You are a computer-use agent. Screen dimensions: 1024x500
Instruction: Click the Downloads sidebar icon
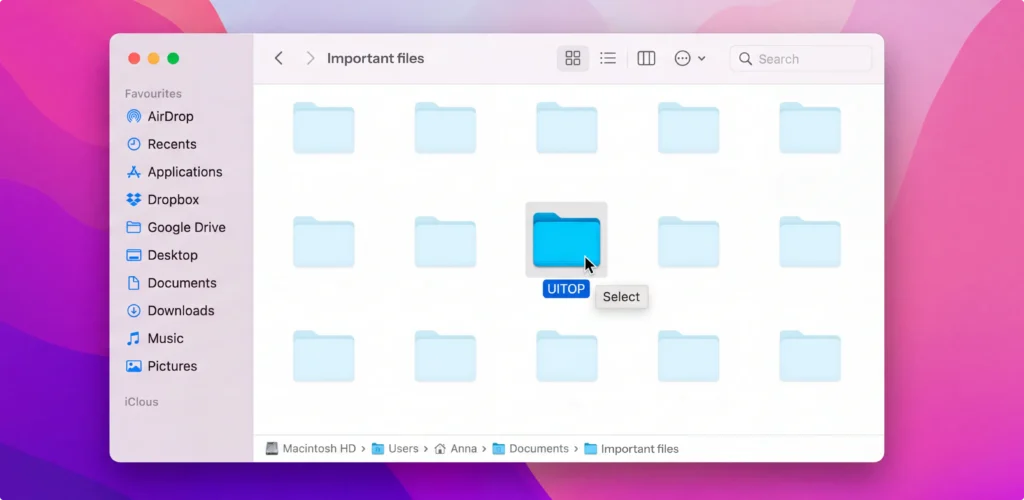134,311
